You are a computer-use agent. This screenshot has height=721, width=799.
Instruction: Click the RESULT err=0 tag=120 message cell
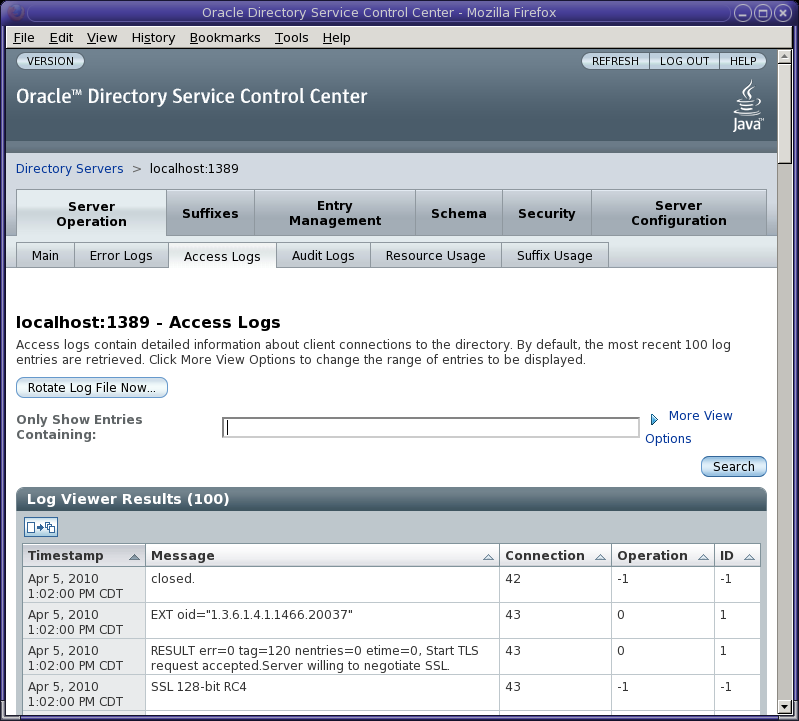point(322,657)
